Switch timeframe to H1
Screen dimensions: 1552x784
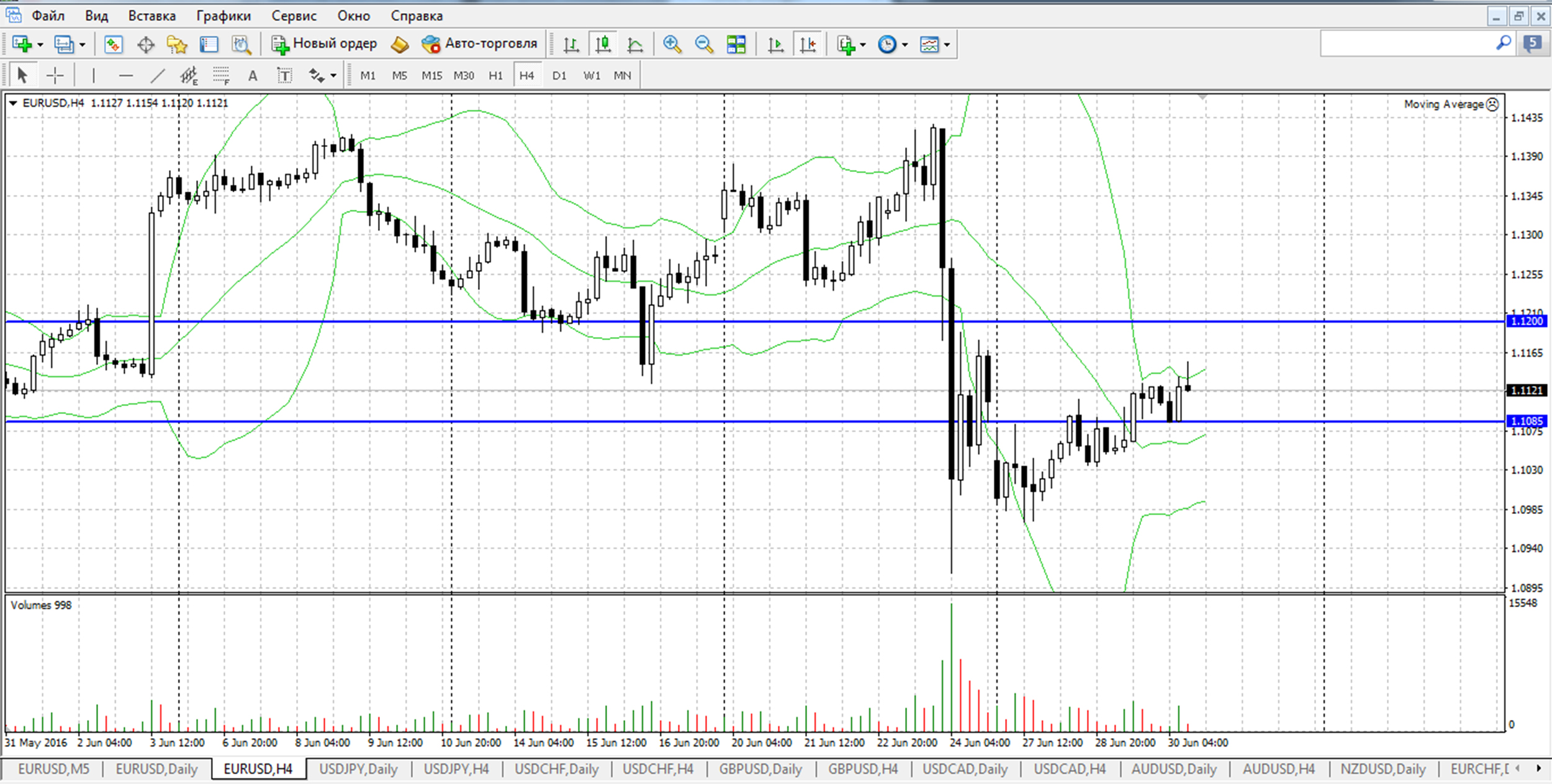click(x=495, y=76)
